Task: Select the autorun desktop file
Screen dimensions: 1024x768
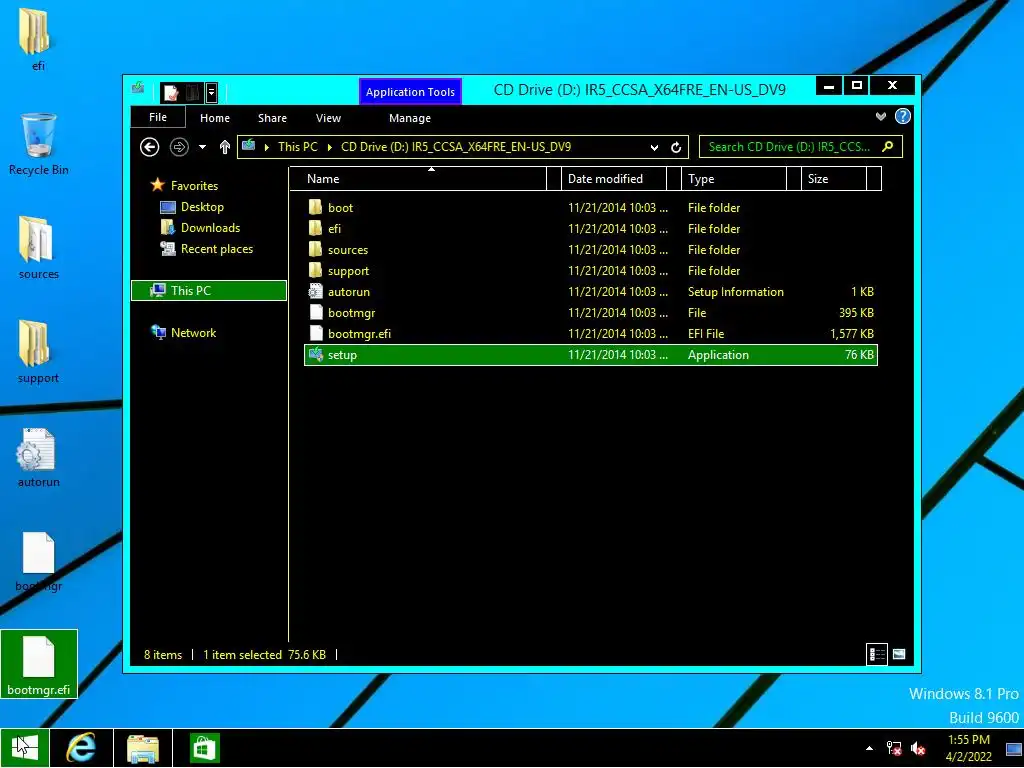Action: 38,456
